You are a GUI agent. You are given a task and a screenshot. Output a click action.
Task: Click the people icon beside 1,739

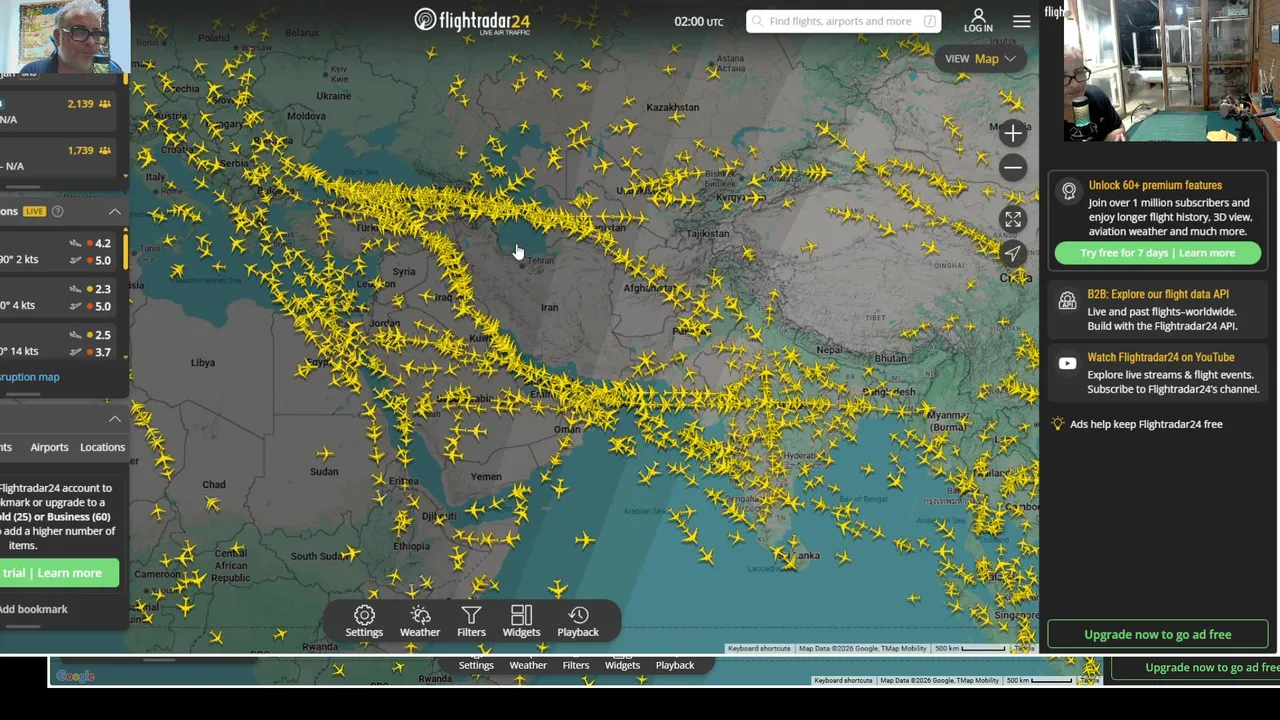[x=105, y=151]
